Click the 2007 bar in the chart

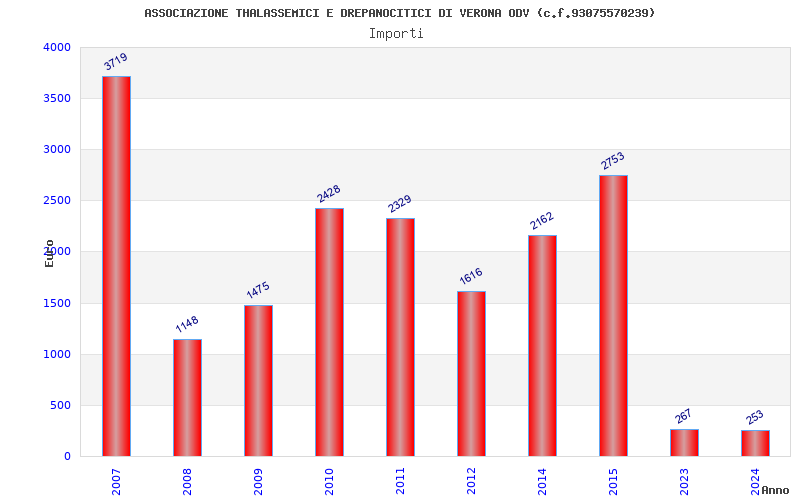tap(116, 266)
